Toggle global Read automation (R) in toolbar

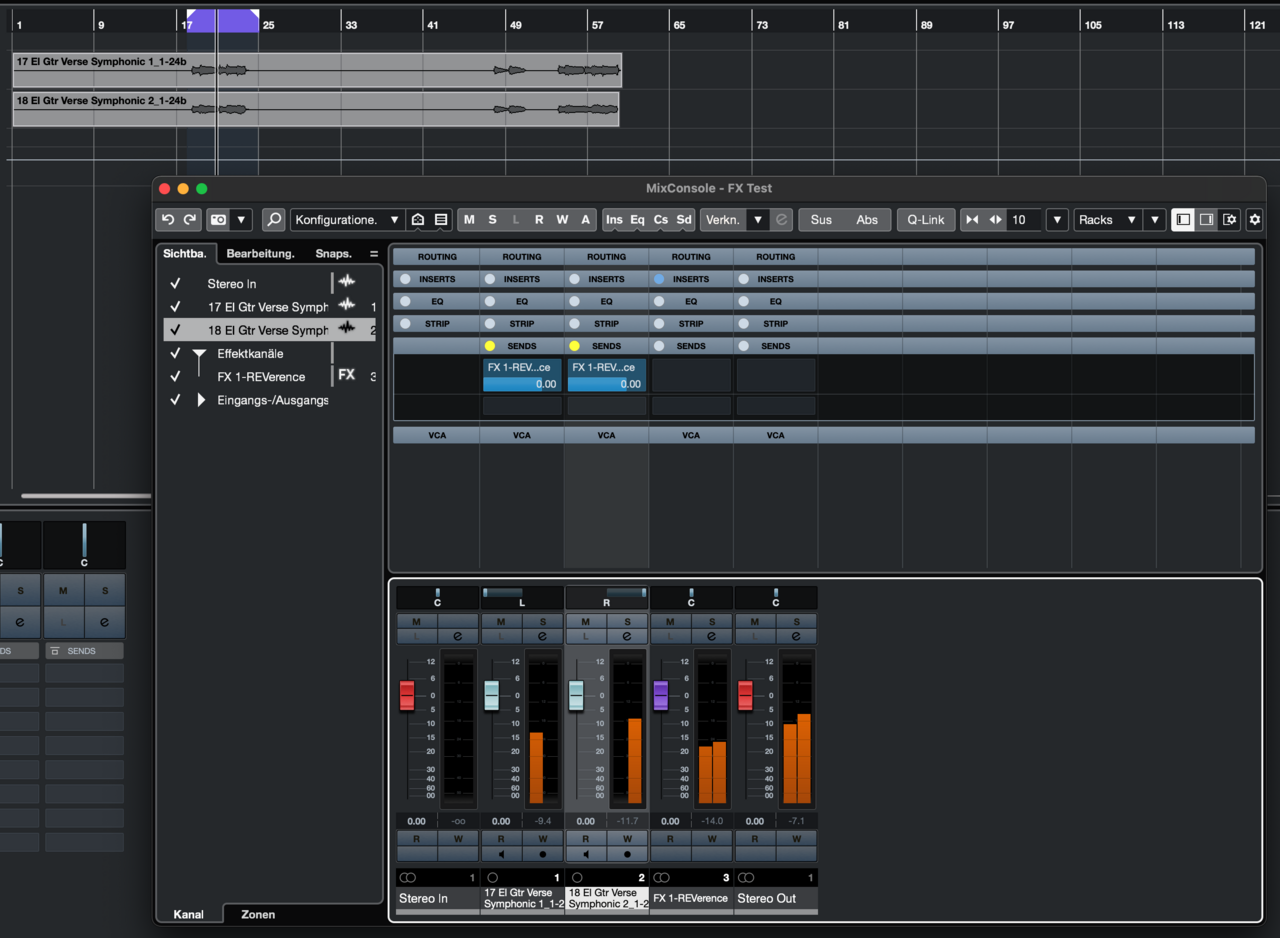click(x=539, y=220)
